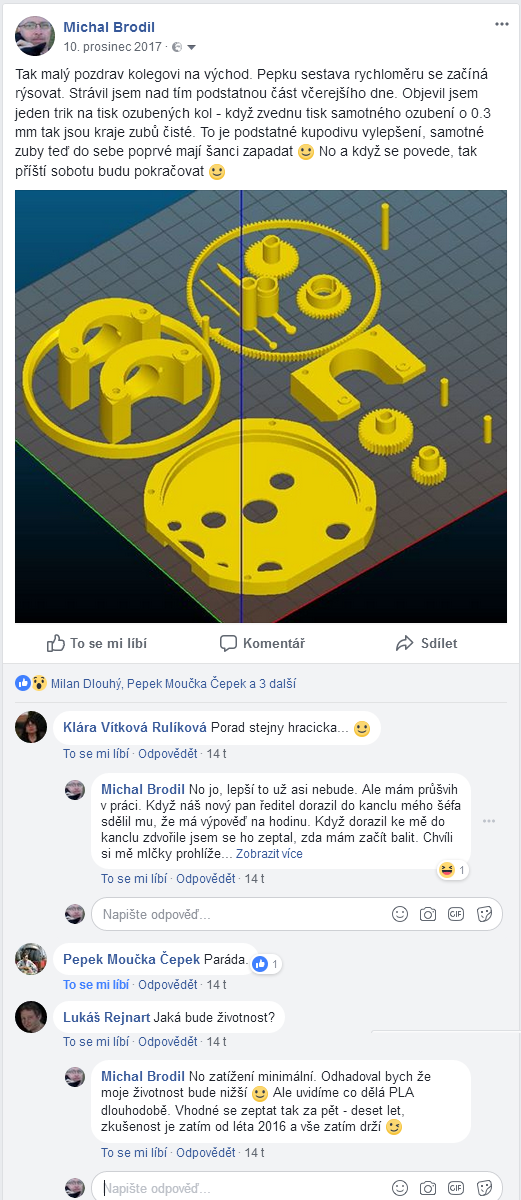This screenshot has width=521, height=1200.
Task: Click the like reaction count on Paráda comment
Action: pyautogui.click(x=266, y=964)
